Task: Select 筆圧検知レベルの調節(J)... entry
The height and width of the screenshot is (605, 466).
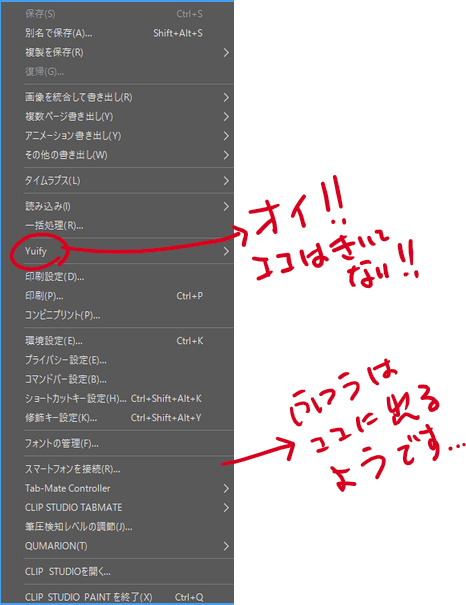Action: 117,527
